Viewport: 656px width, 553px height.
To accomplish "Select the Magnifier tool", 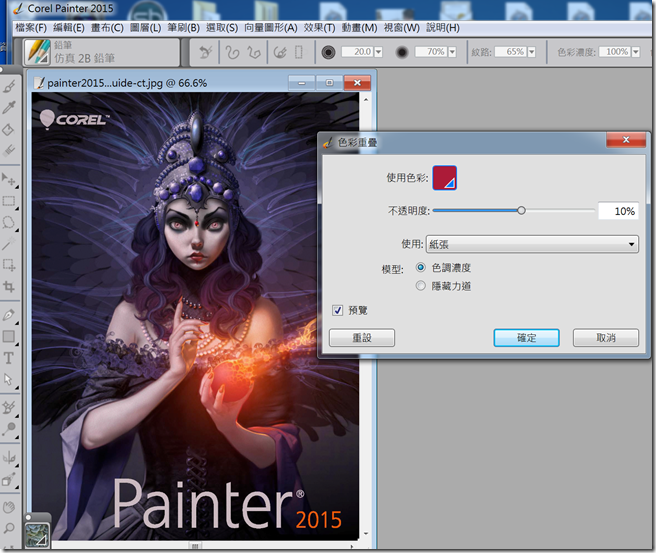I will coord(9,528).
